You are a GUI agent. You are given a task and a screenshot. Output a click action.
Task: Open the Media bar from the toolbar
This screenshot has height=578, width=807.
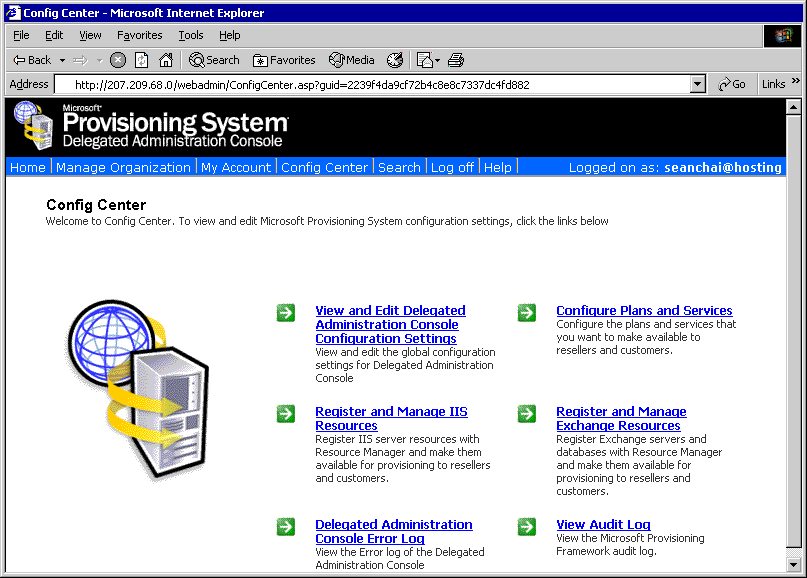pyautogui.click(x=352, y=60)
